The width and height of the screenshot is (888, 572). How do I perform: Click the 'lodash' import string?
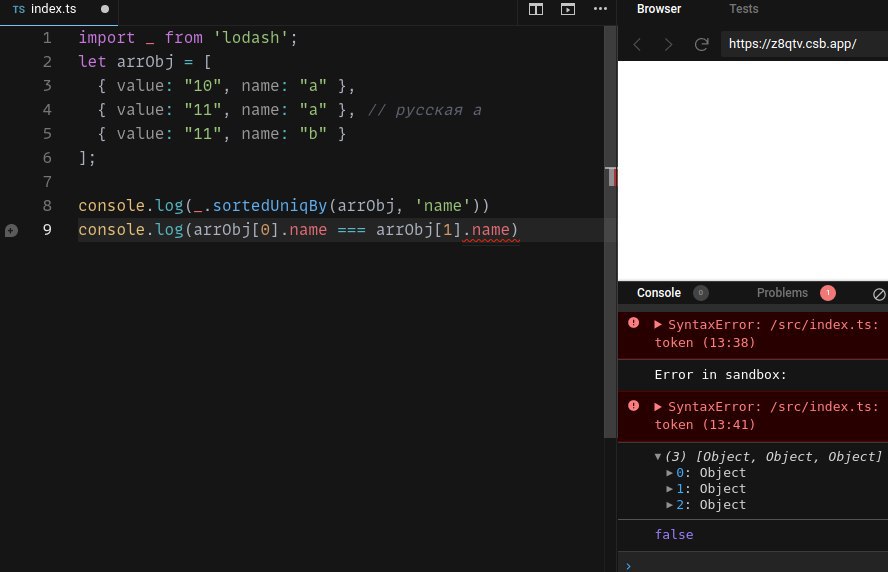(251, 38)
